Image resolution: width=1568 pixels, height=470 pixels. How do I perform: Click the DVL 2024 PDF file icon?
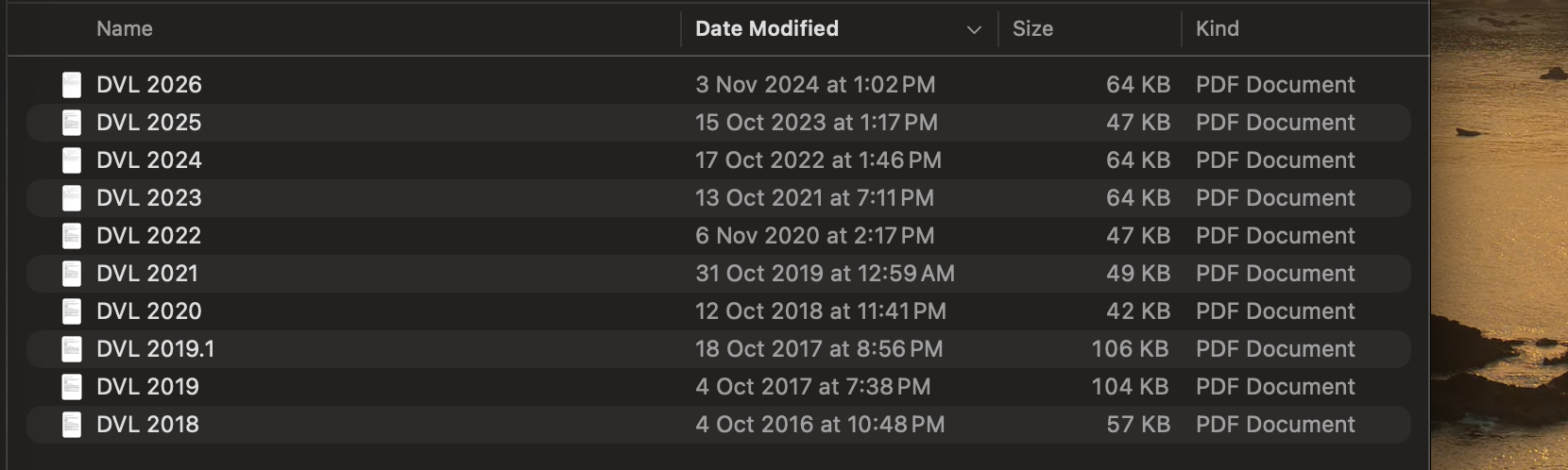[72, 160]
